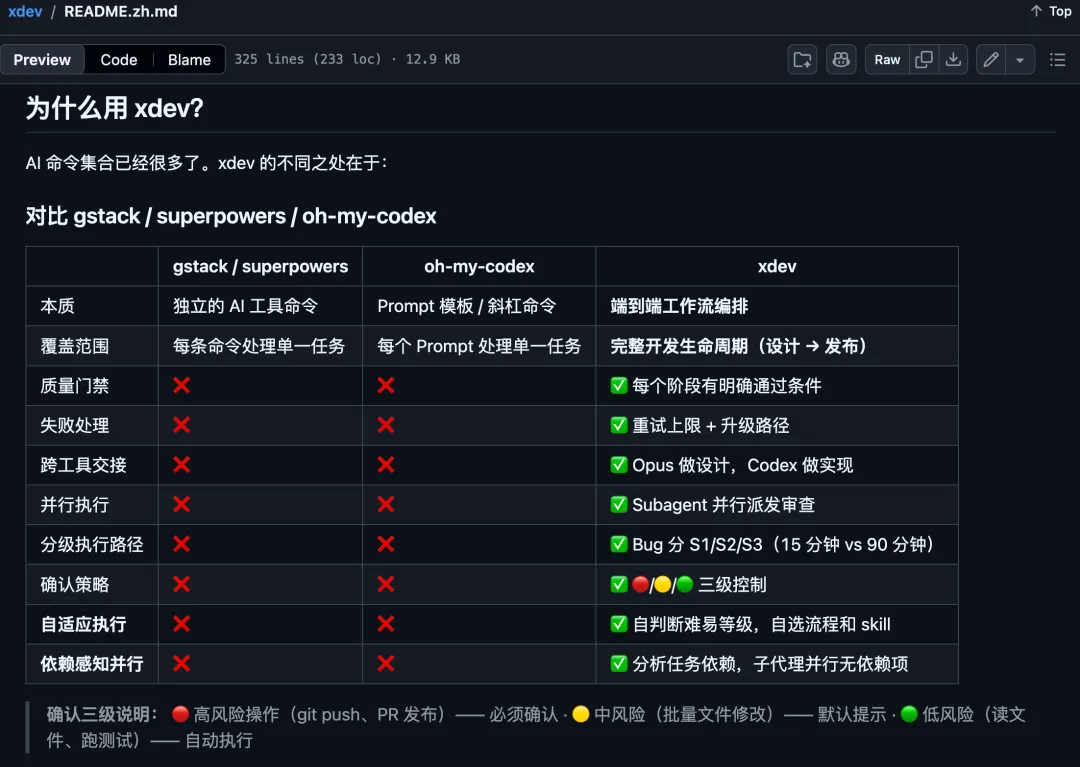Click the 为什么用 xdev? heading
Screen dimensions: 1080x767
[114, 108]
